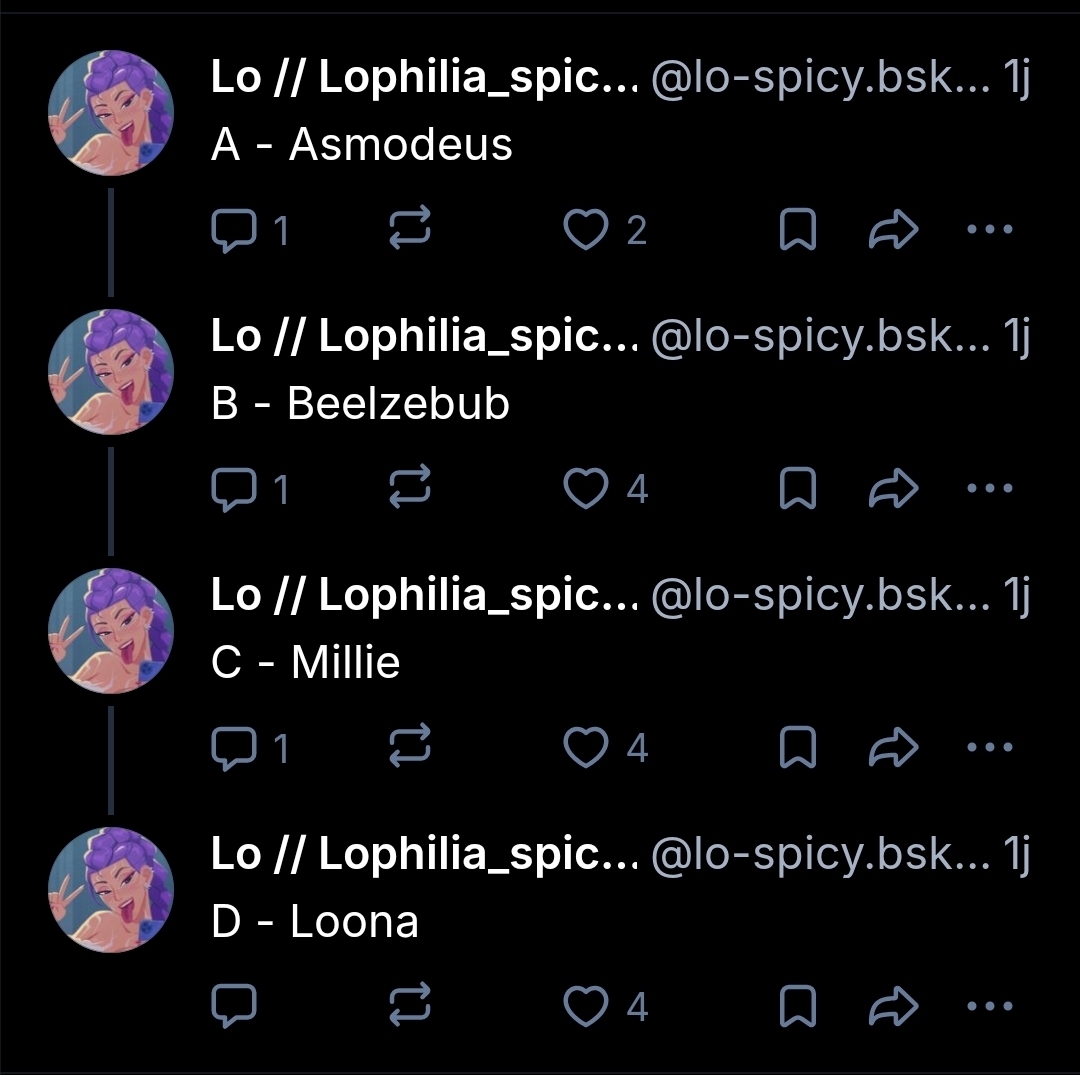Image resolution: width=1080 pixels, height=1075 pixels.
Task: Open more options on Millie post
Action: pos(991,747)
